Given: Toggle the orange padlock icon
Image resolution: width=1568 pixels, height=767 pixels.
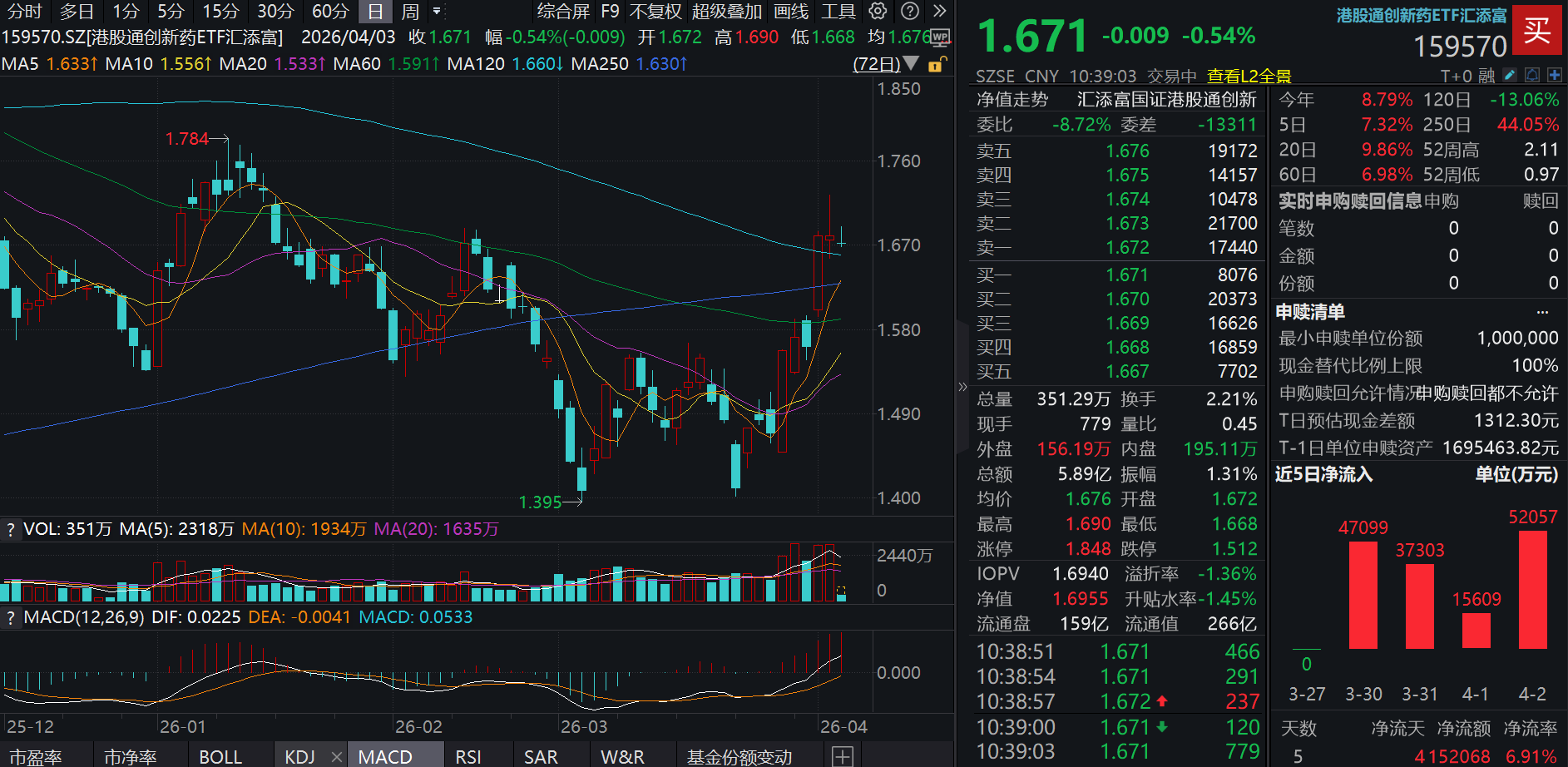Looking at the screenshot, I should point(936,66).
